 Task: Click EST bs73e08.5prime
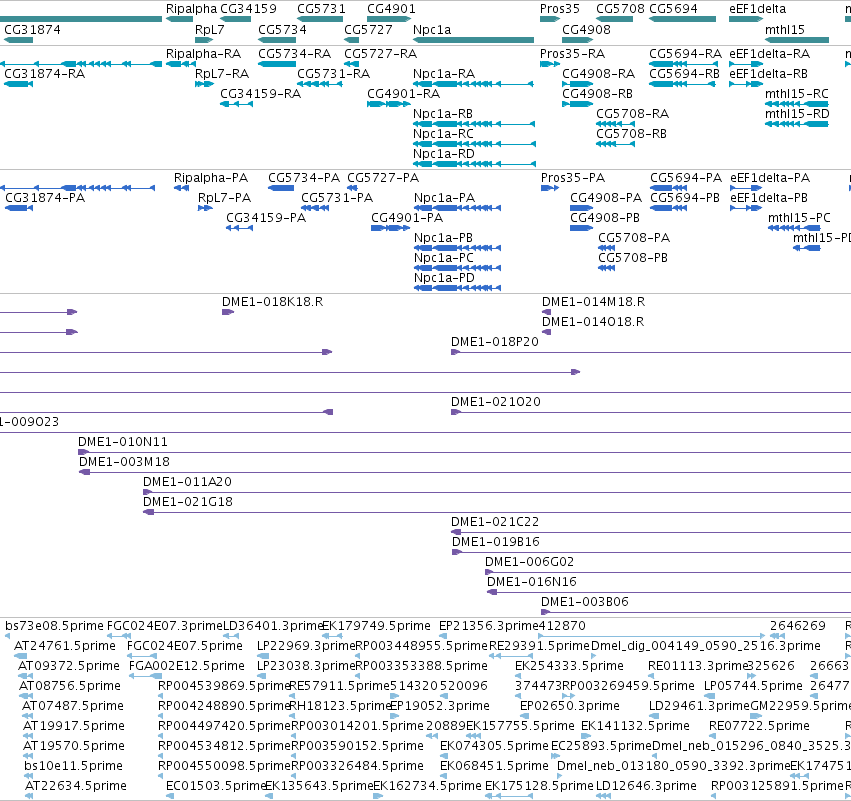(x=54, y=626)
